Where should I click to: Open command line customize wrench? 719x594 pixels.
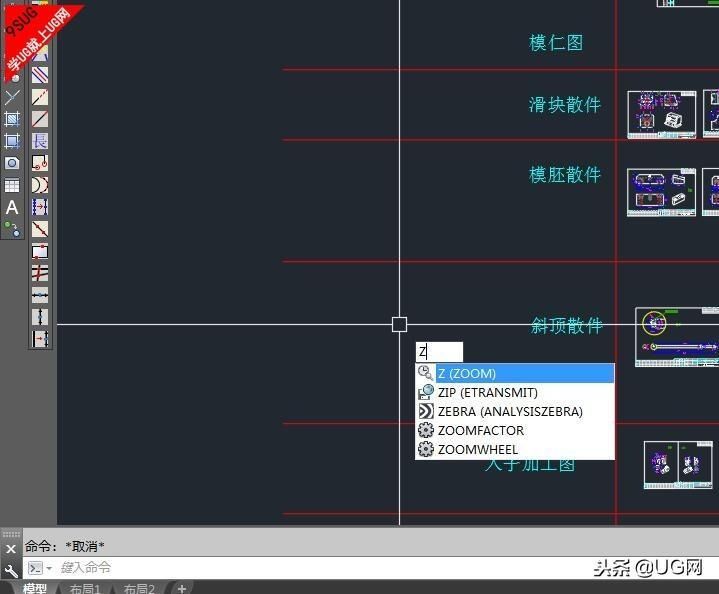pos(11,570)
